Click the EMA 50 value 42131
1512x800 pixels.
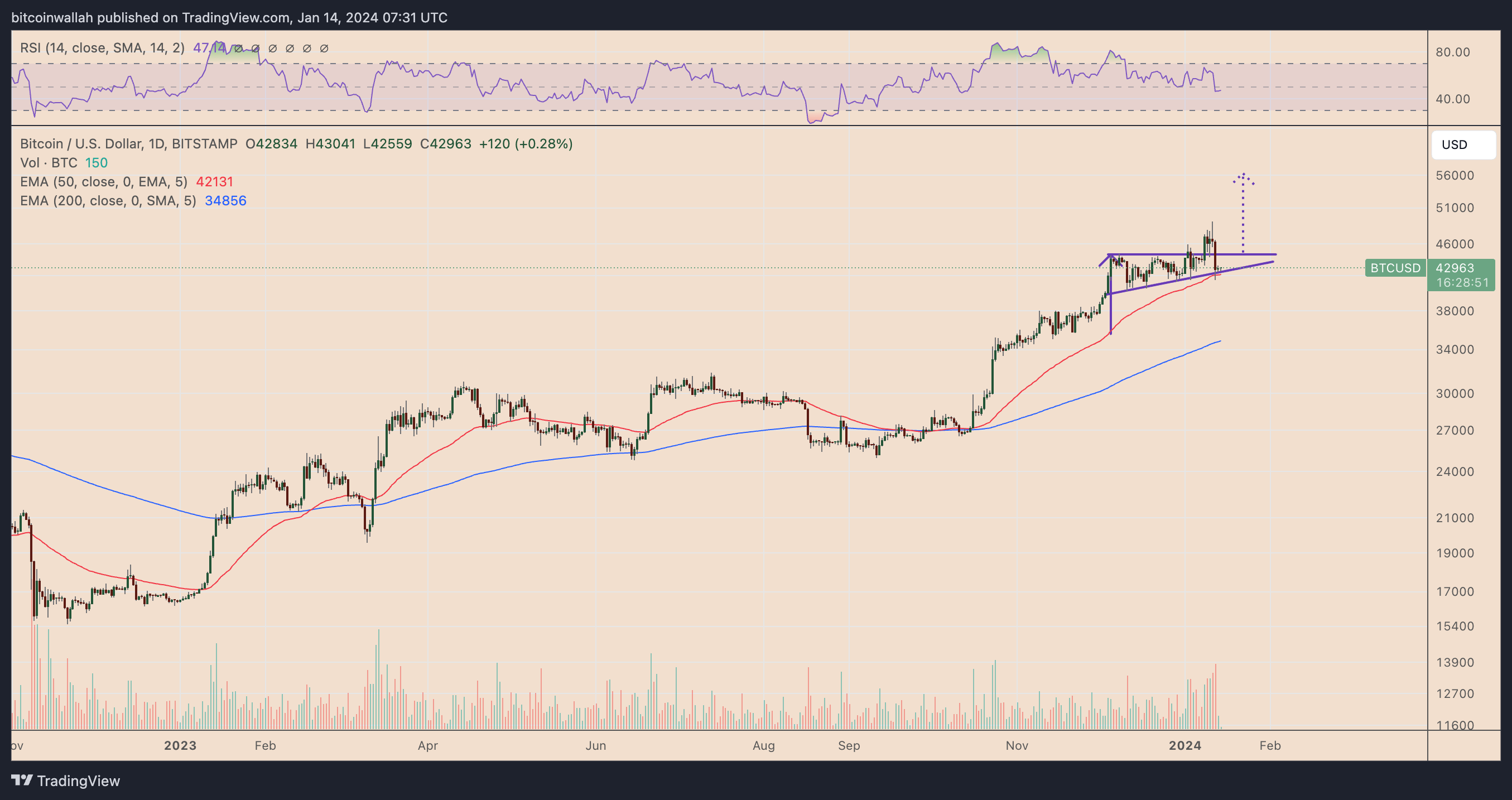(214, 182)
